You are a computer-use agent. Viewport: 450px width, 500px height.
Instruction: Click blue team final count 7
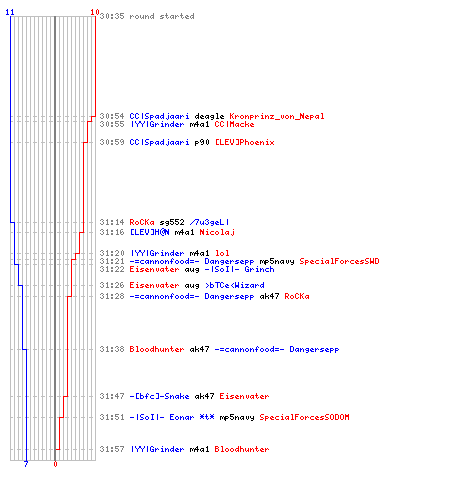[26, 464]
